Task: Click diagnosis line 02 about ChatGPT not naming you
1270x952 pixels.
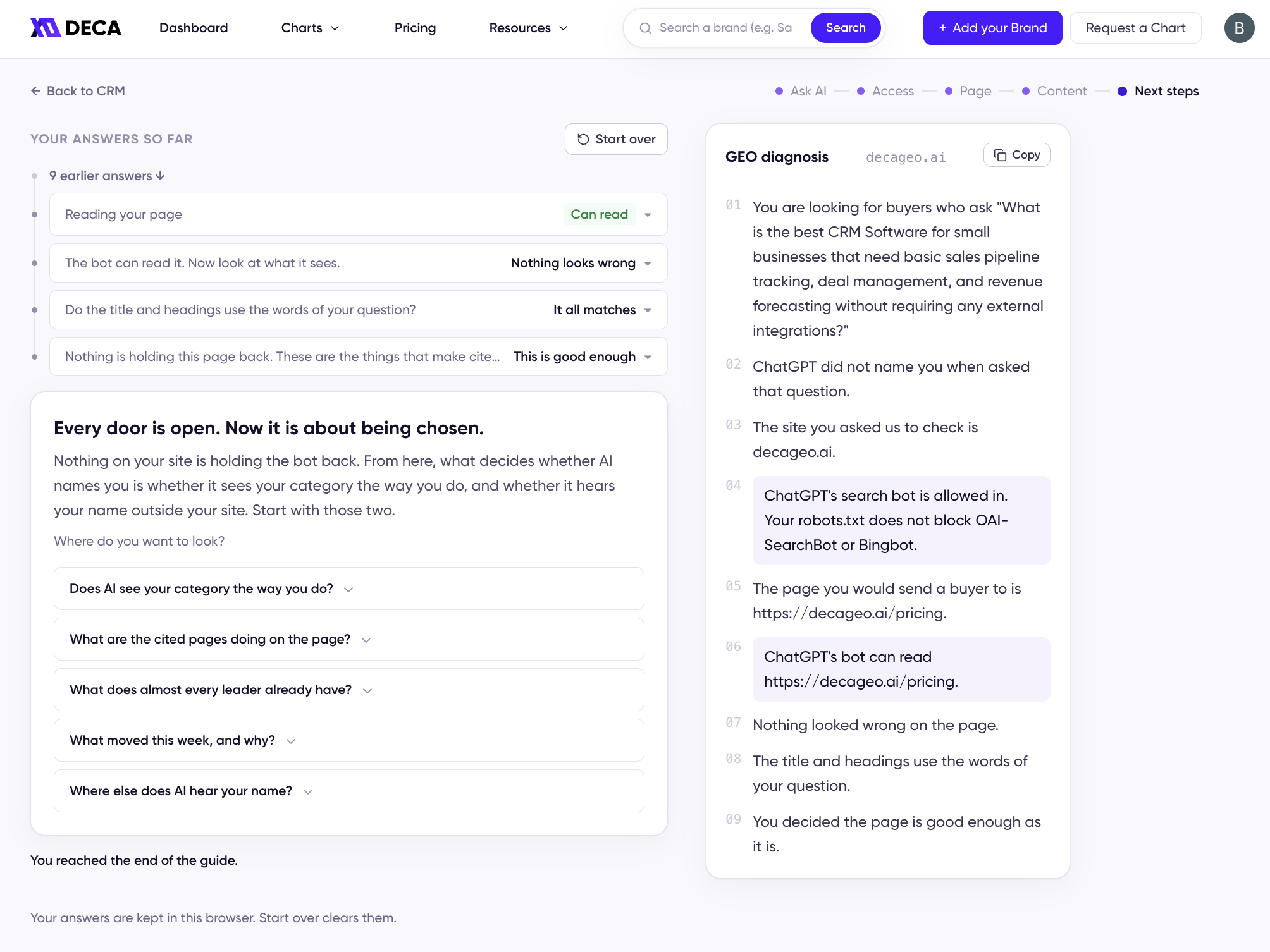Action: point(891,379)
